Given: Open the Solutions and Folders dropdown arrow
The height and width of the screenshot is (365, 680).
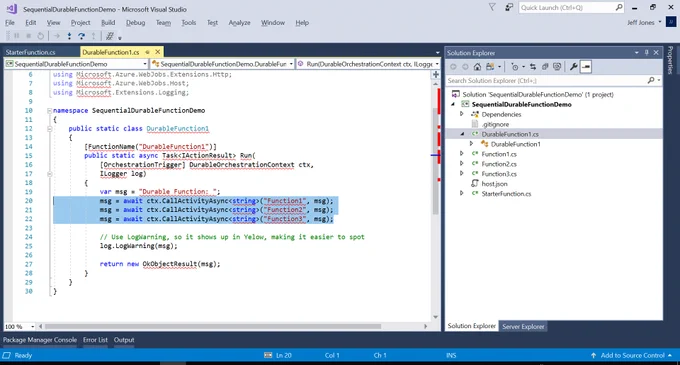Looking at the screenshot, I should click(x=500, y=67).
